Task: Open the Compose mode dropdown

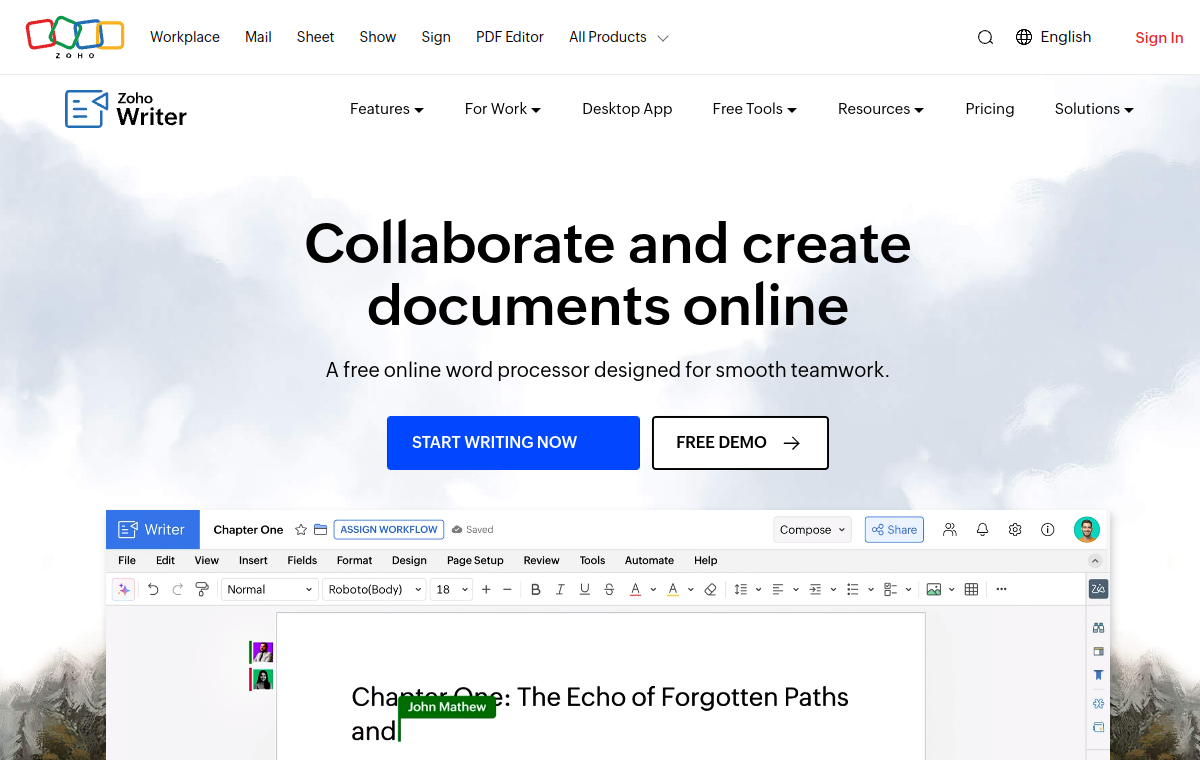Action: pos(812,530)
